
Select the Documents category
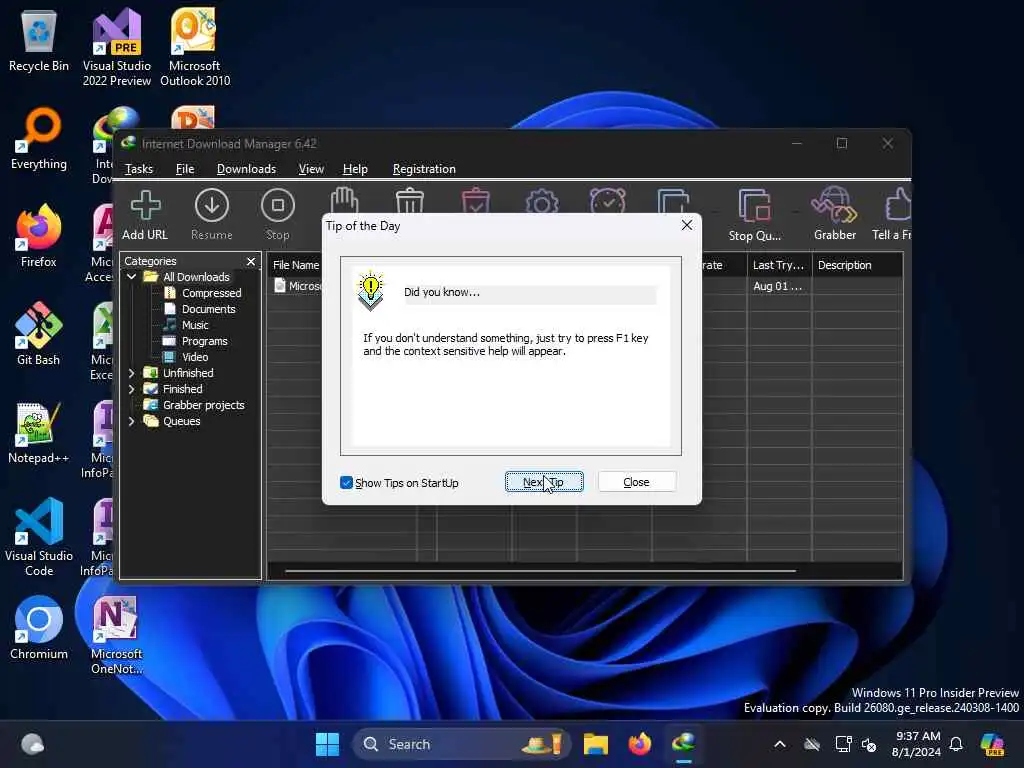pos(208,309)
